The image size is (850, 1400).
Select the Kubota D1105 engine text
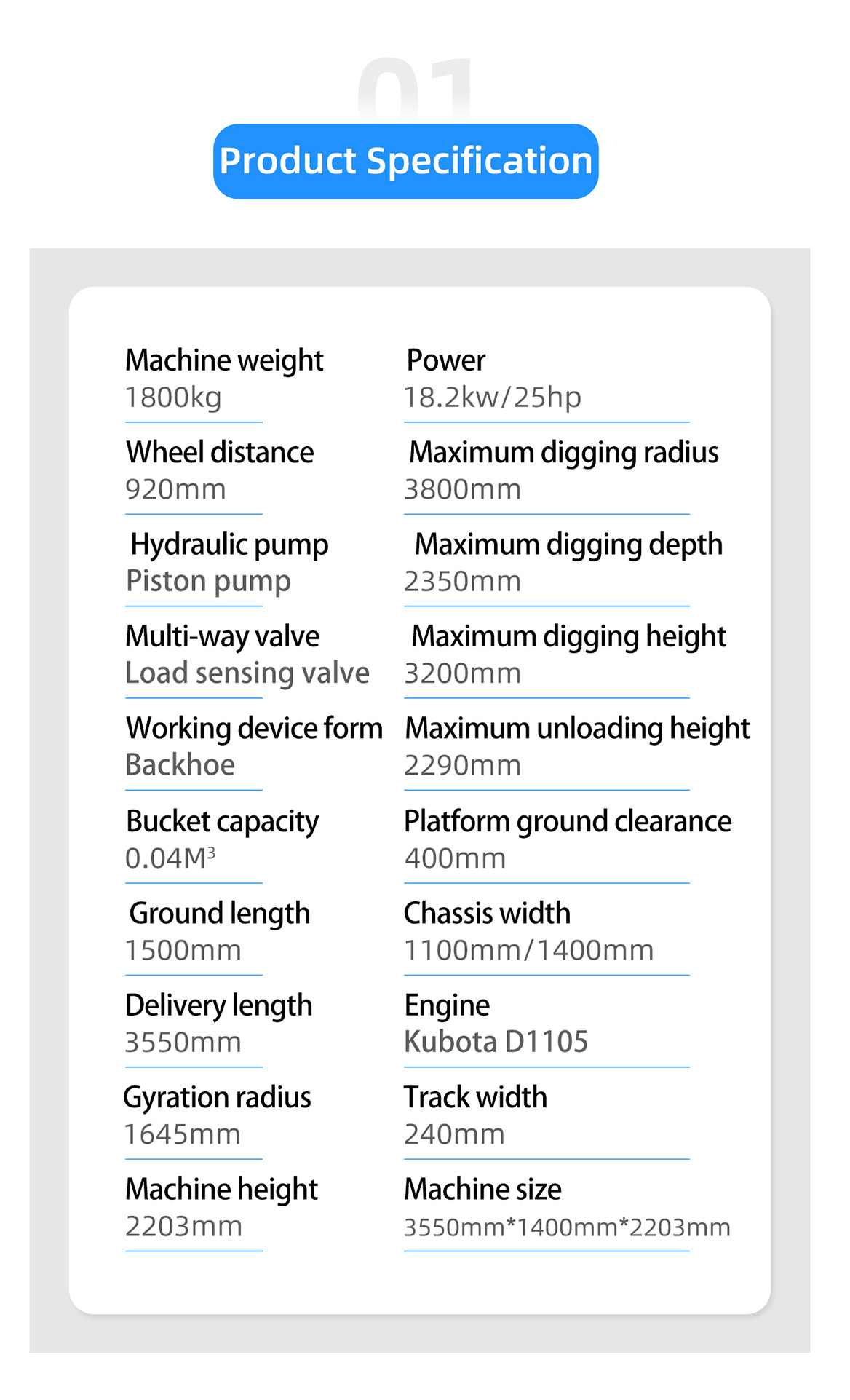pos(496,1042)
